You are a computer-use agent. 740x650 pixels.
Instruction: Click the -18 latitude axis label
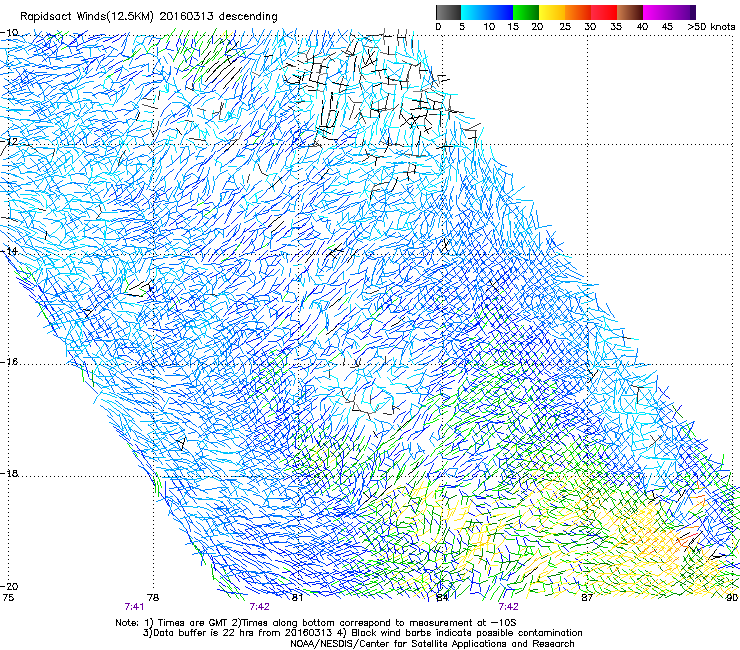pyautogui.click(x=9, y=473)
